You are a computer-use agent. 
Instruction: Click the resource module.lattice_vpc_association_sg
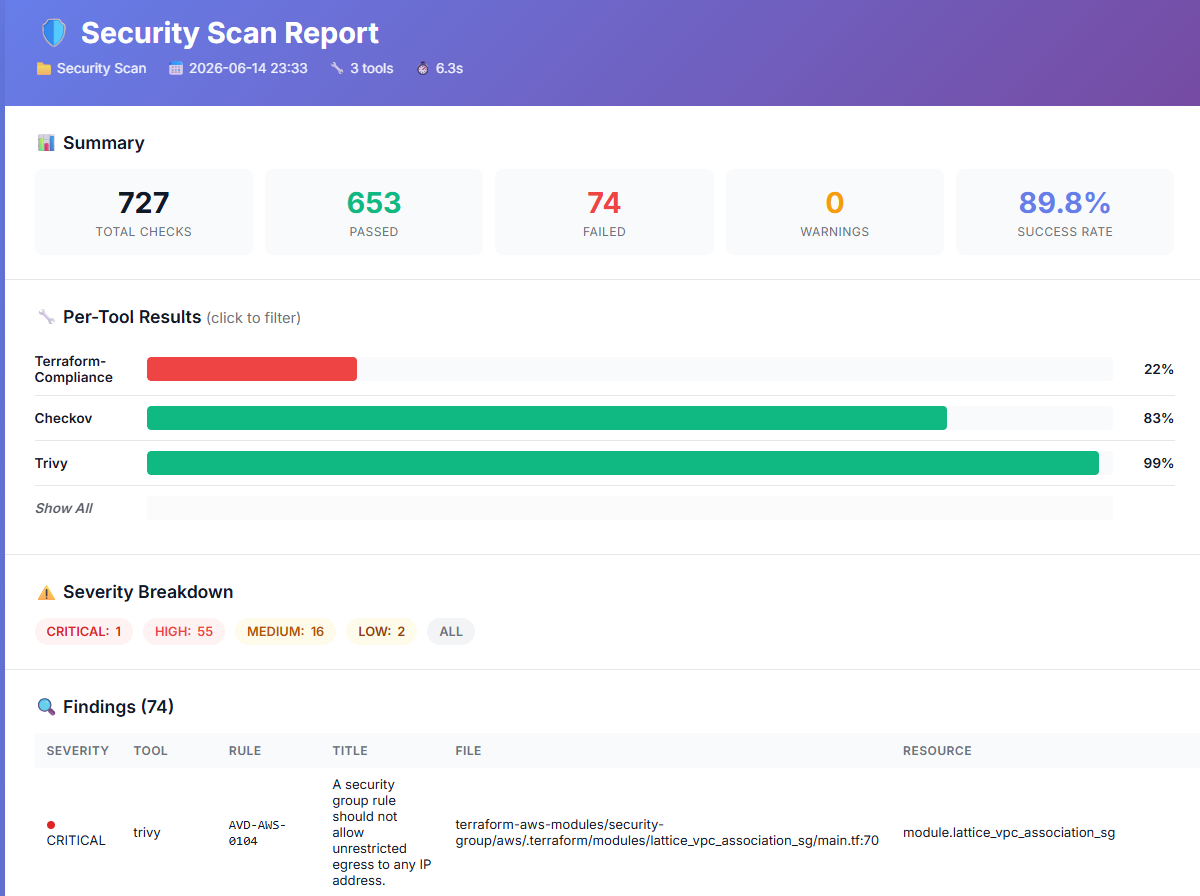coord(1009,832)
